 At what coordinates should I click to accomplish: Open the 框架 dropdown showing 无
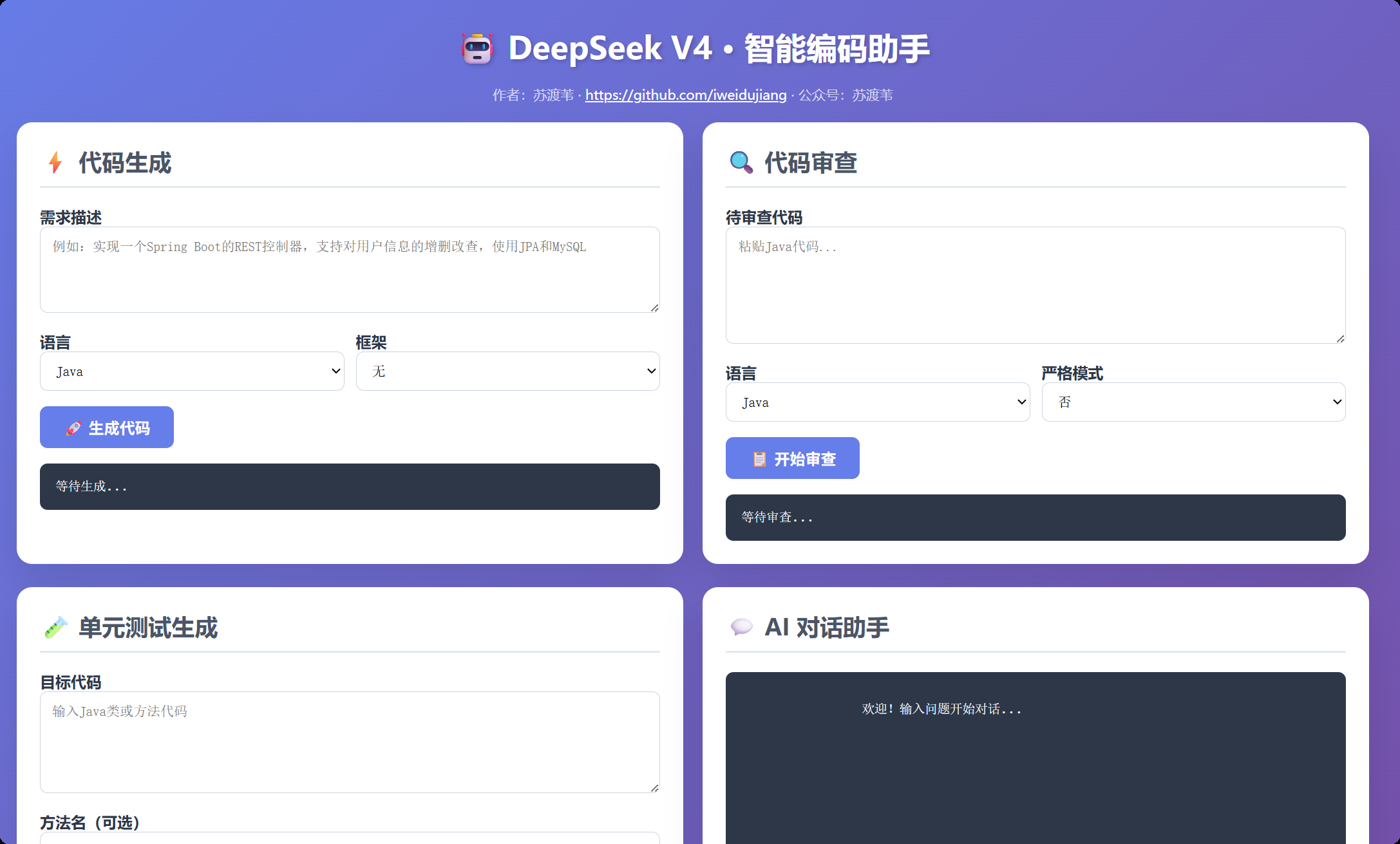tap(507, 371)
